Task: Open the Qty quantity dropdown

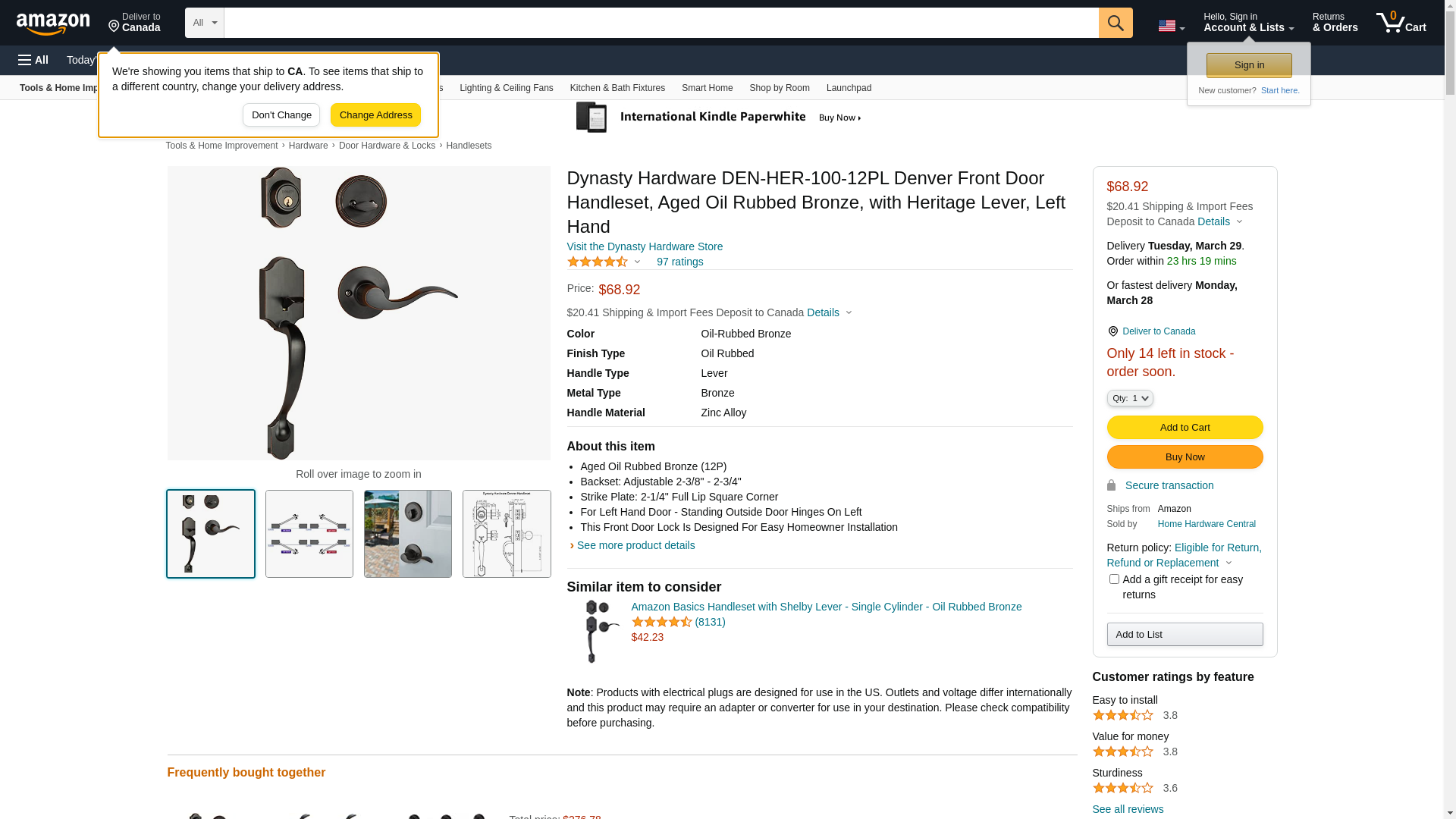Action: click(x=1130, y=398)
